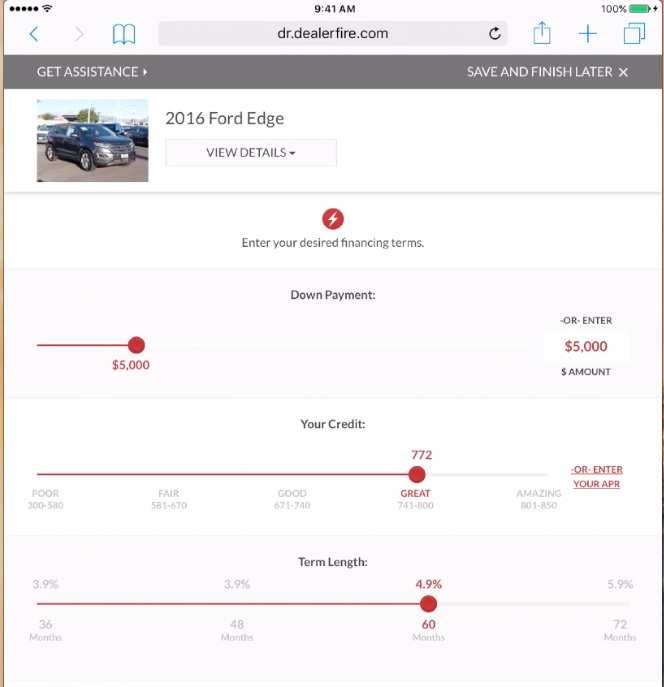Viewport: 664px width, 687px height.
Task: Choose the 48 Months term
Action: (x=237, y=630)
